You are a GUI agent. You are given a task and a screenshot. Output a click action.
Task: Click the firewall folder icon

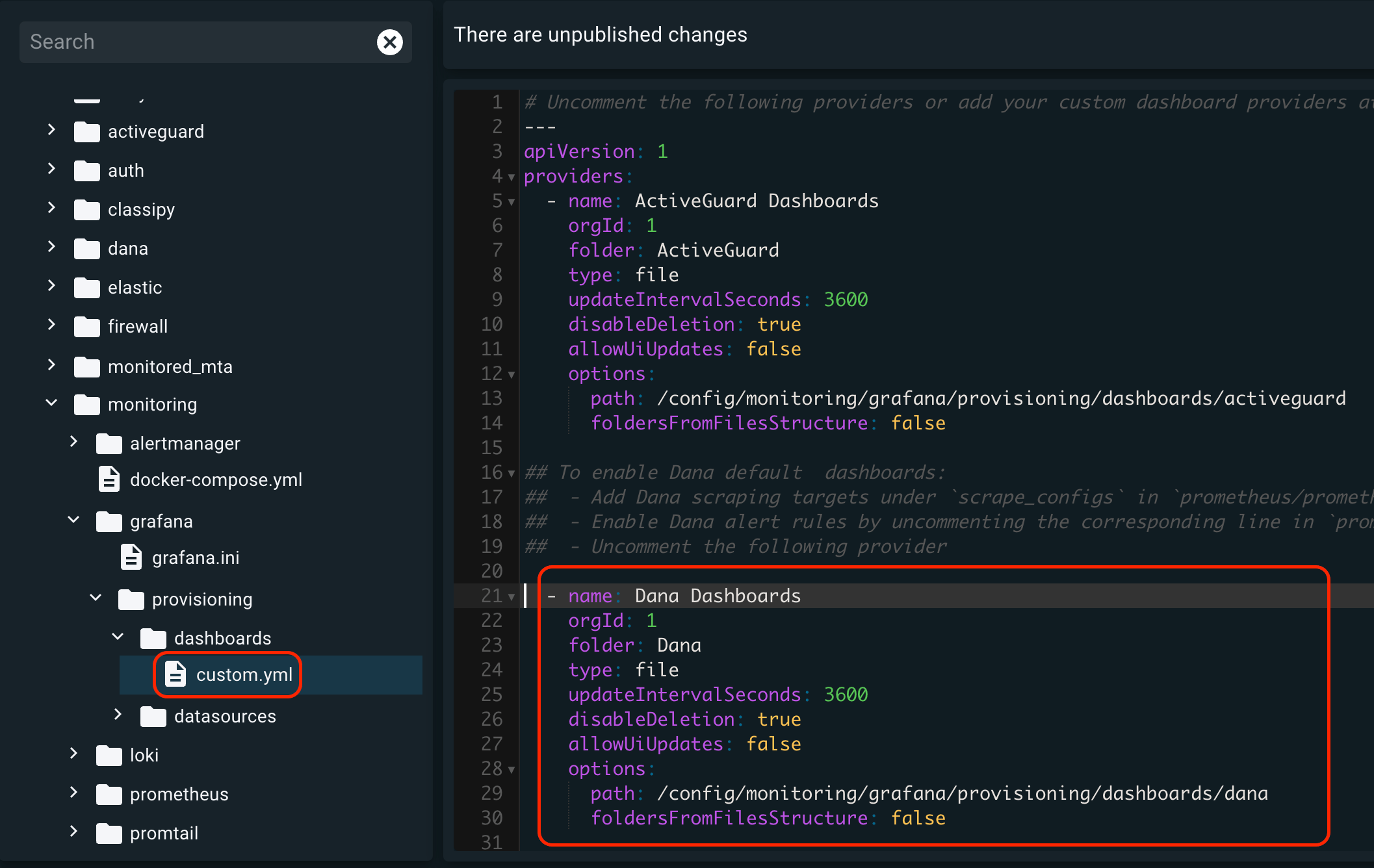coord(87,327)
